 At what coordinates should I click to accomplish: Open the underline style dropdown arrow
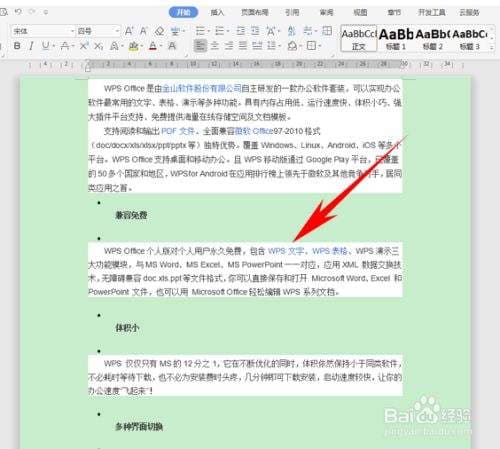[x=54, y=46]
